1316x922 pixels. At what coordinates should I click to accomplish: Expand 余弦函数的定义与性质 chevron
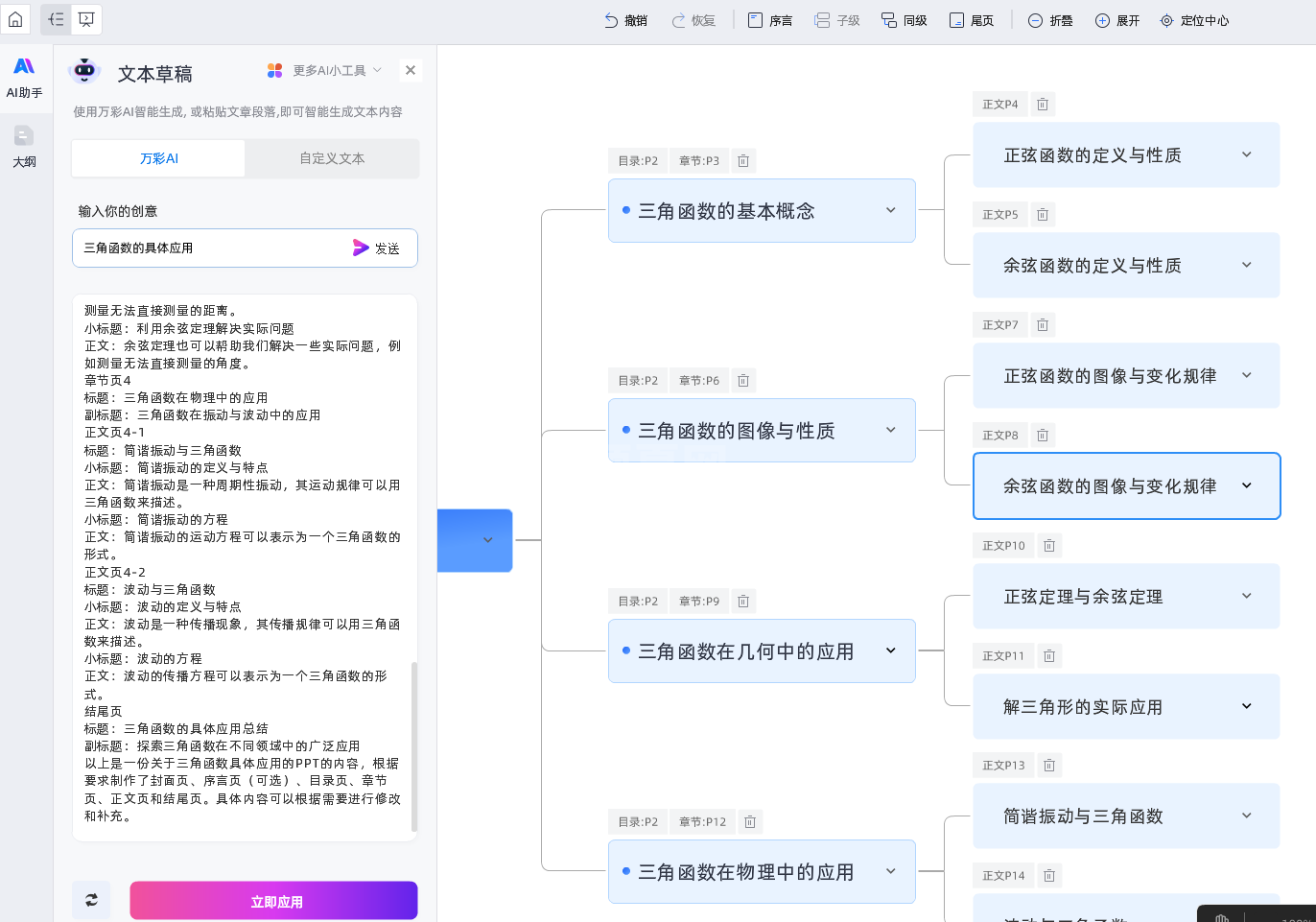pos(1247,265)
